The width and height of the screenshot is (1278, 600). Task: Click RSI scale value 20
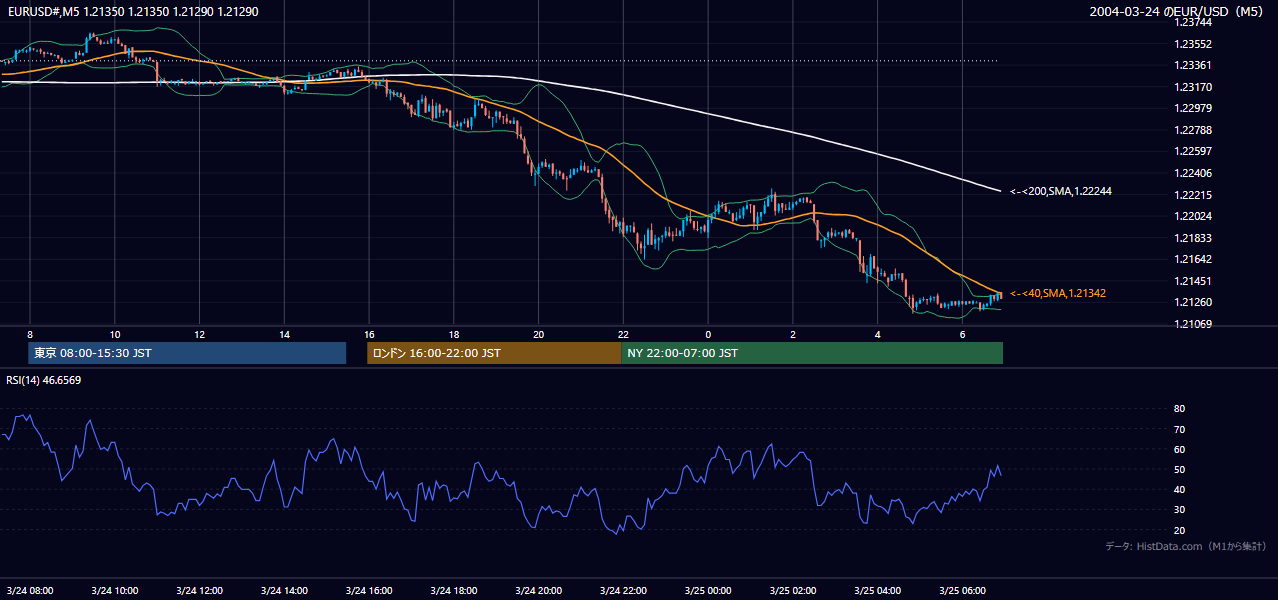(1179, 530)
